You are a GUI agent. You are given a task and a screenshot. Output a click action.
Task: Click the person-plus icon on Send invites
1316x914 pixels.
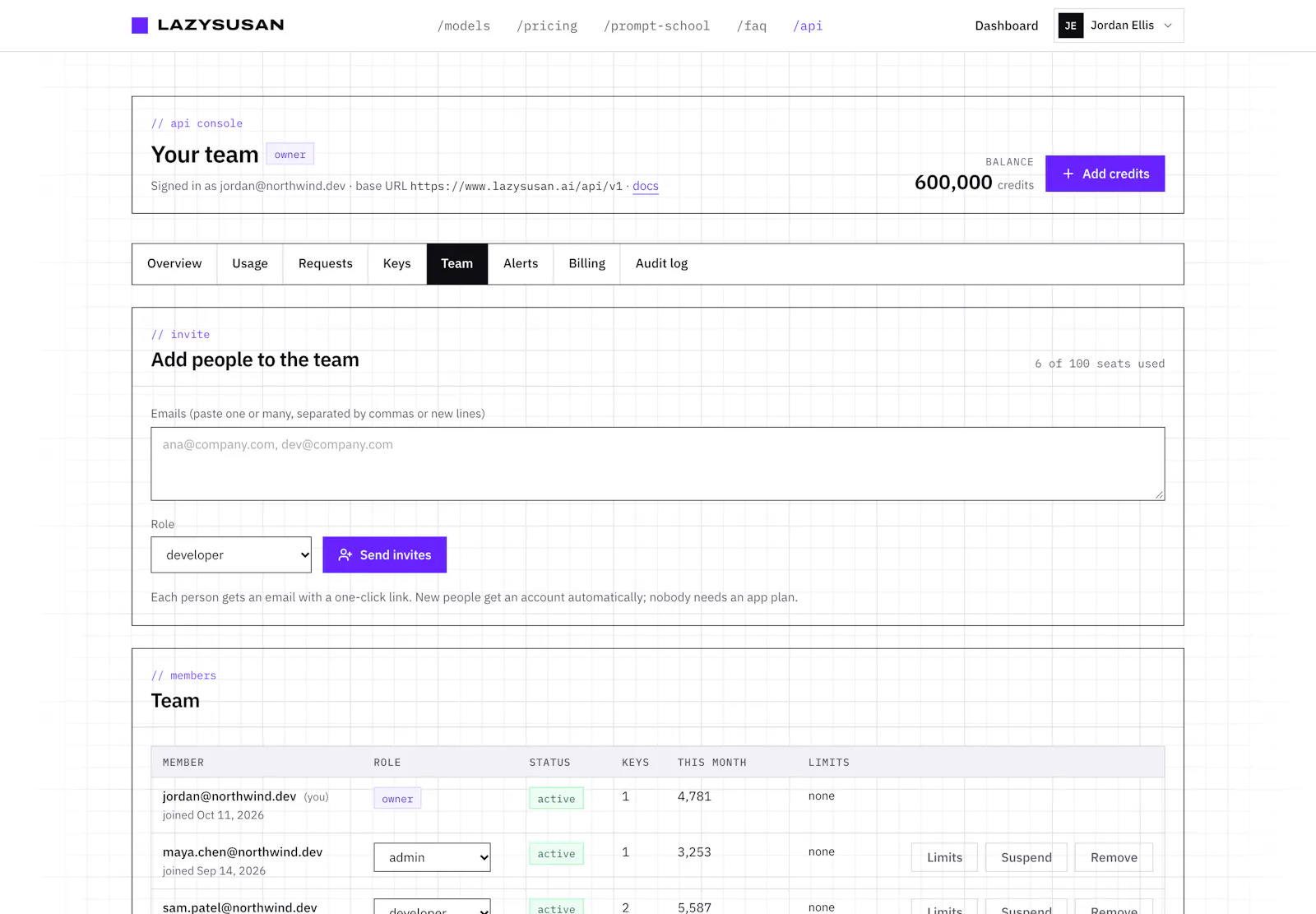(x=345, y=555)
